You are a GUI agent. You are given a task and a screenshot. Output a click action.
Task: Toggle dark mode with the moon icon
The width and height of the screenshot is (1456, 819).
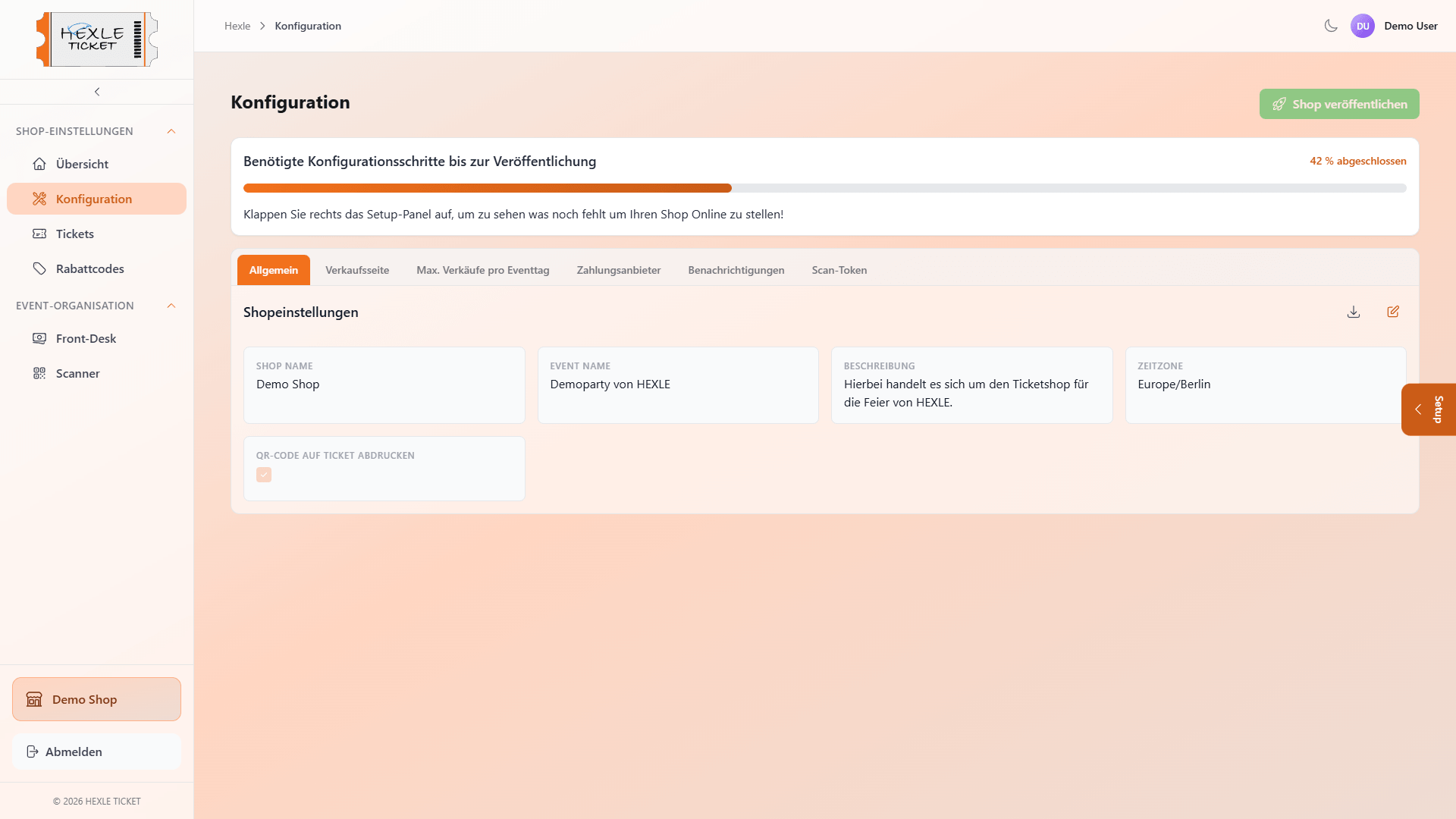1331,26
